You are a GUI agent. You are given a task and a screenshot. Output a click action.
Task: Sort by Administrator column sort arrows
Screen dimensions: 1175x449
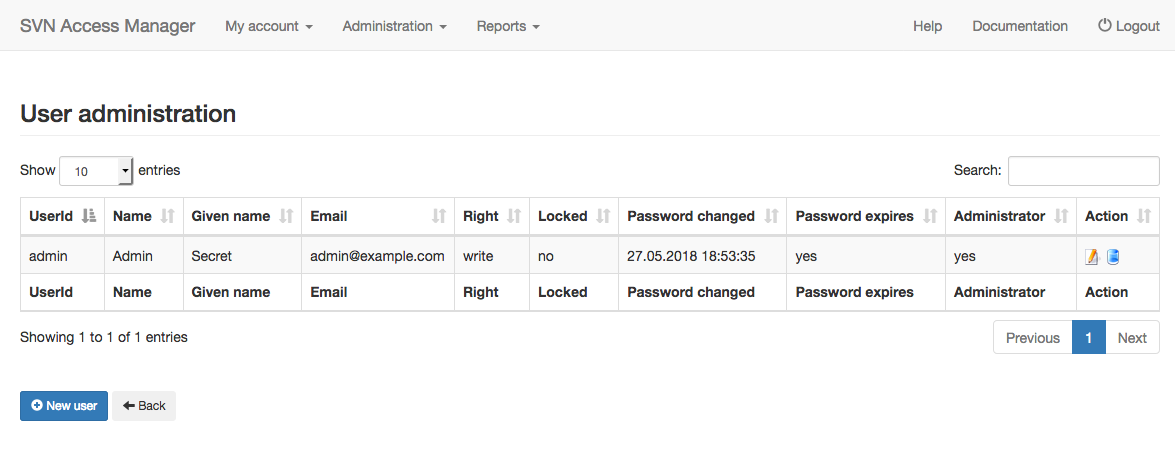(1061, 216)
